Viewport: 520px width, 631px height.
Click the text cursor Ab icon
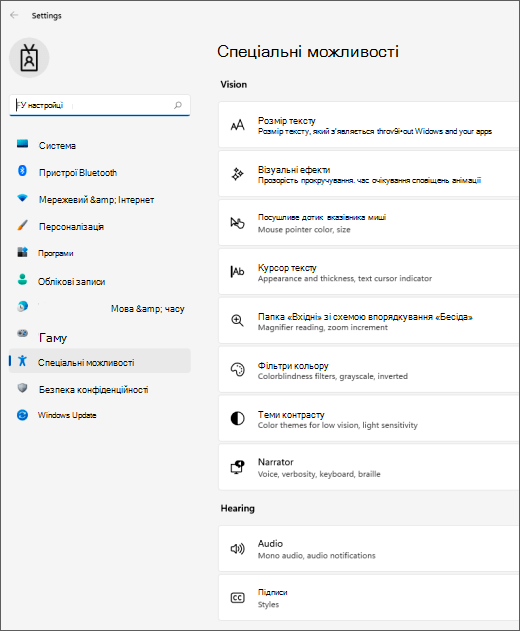click(237, 272)
